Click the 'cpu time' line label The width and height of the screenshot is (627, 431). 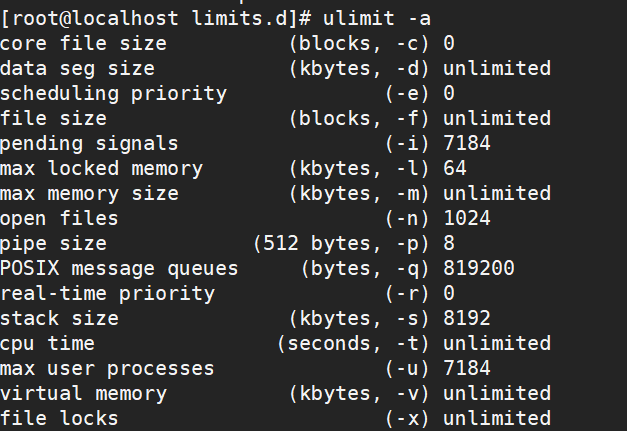click(x=47, y=344)
